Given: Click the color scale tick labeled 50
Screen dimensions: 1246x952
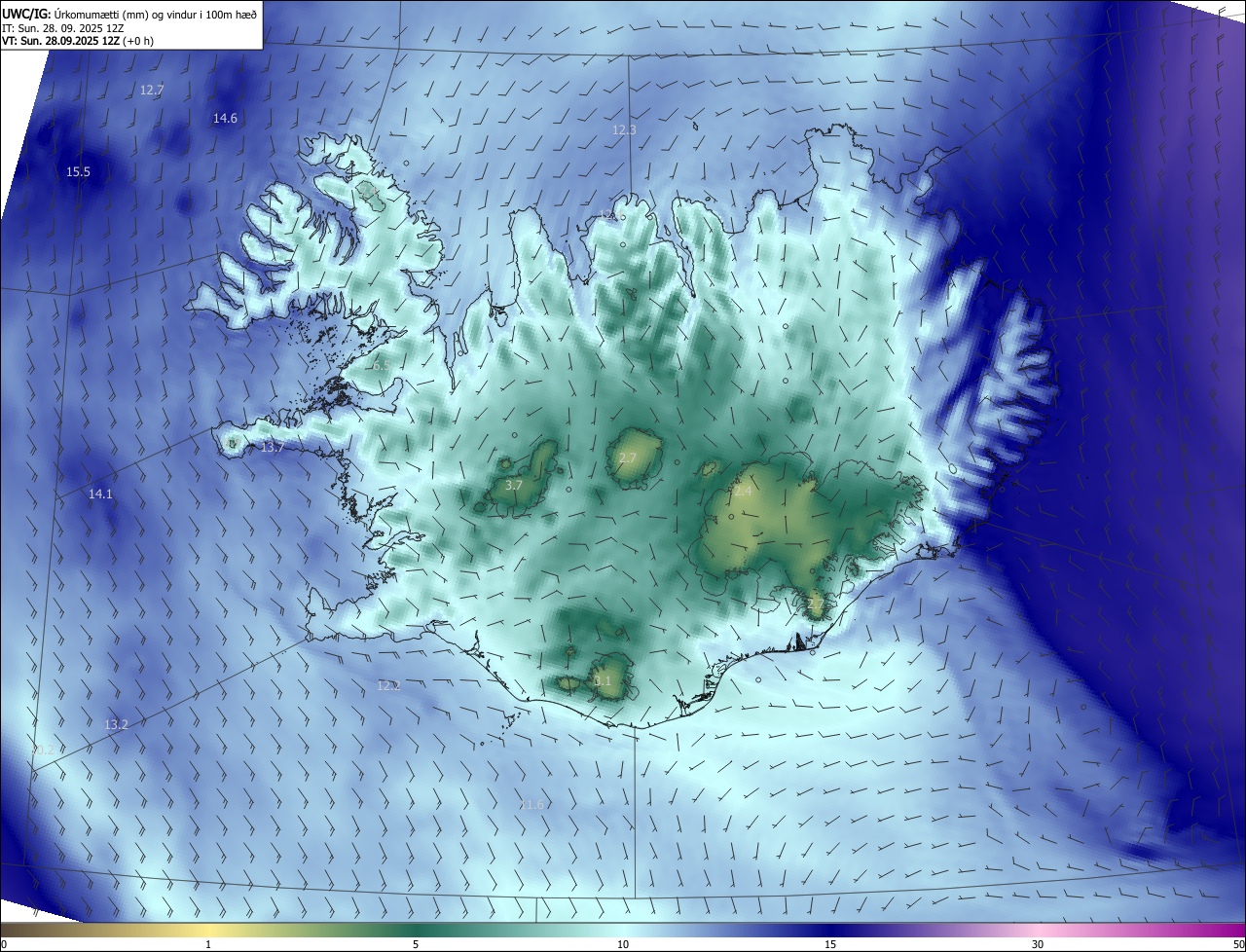Looking at the screenshot, I should tap(1238, 944).
